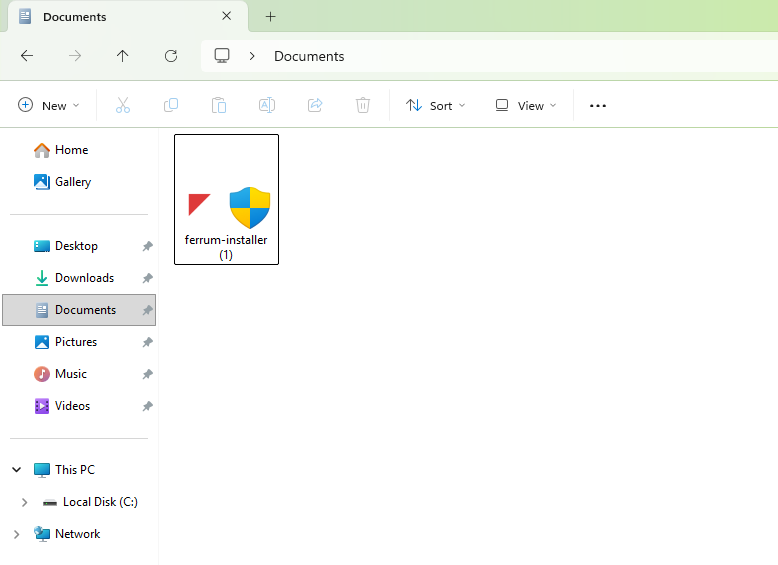Click the Copy icon in toolbar
Image resolution: width=778 pixels, height=565 pixels.
coord(171,105)
